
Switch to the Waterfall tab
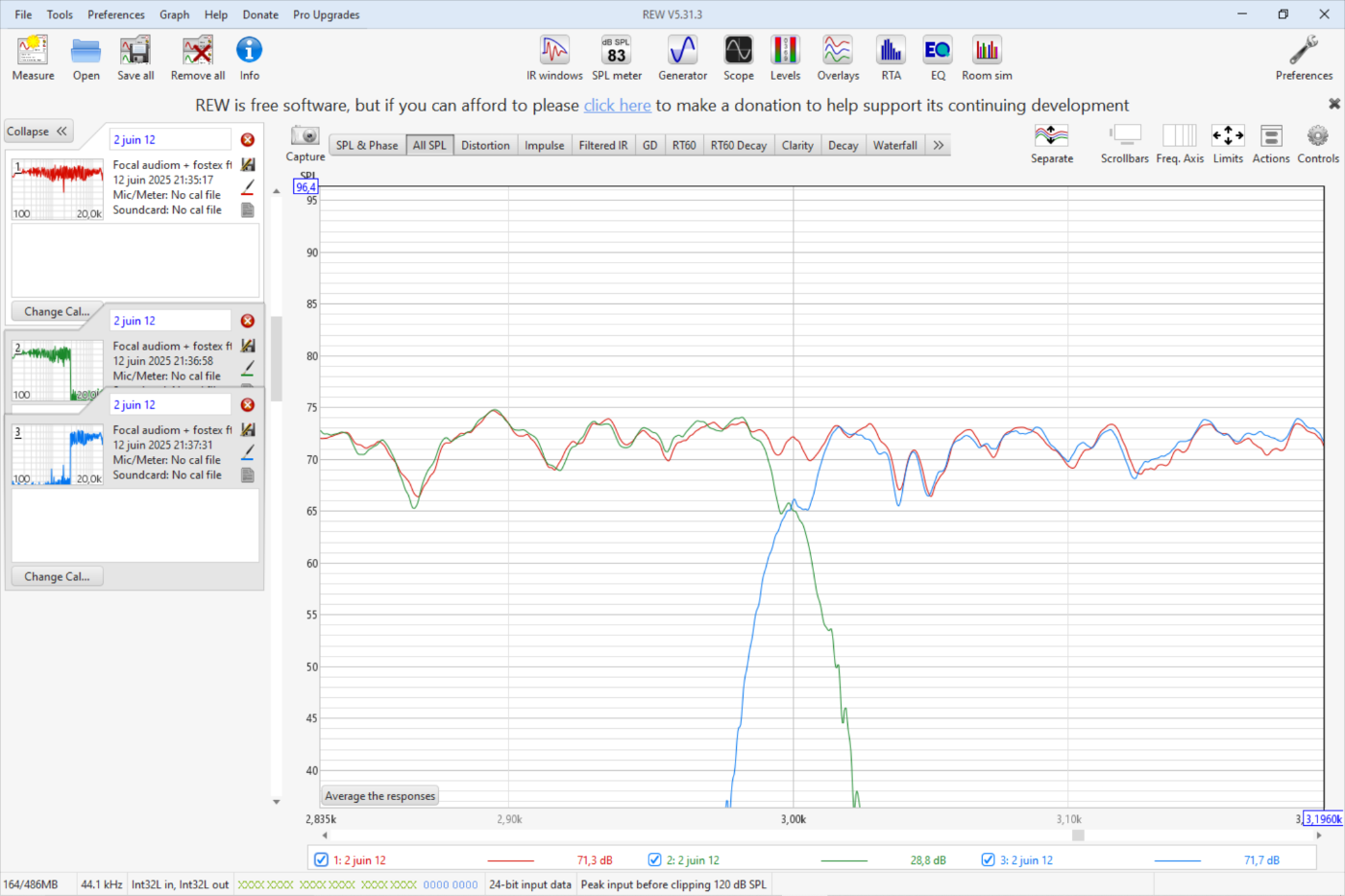(x=894, y=145)
